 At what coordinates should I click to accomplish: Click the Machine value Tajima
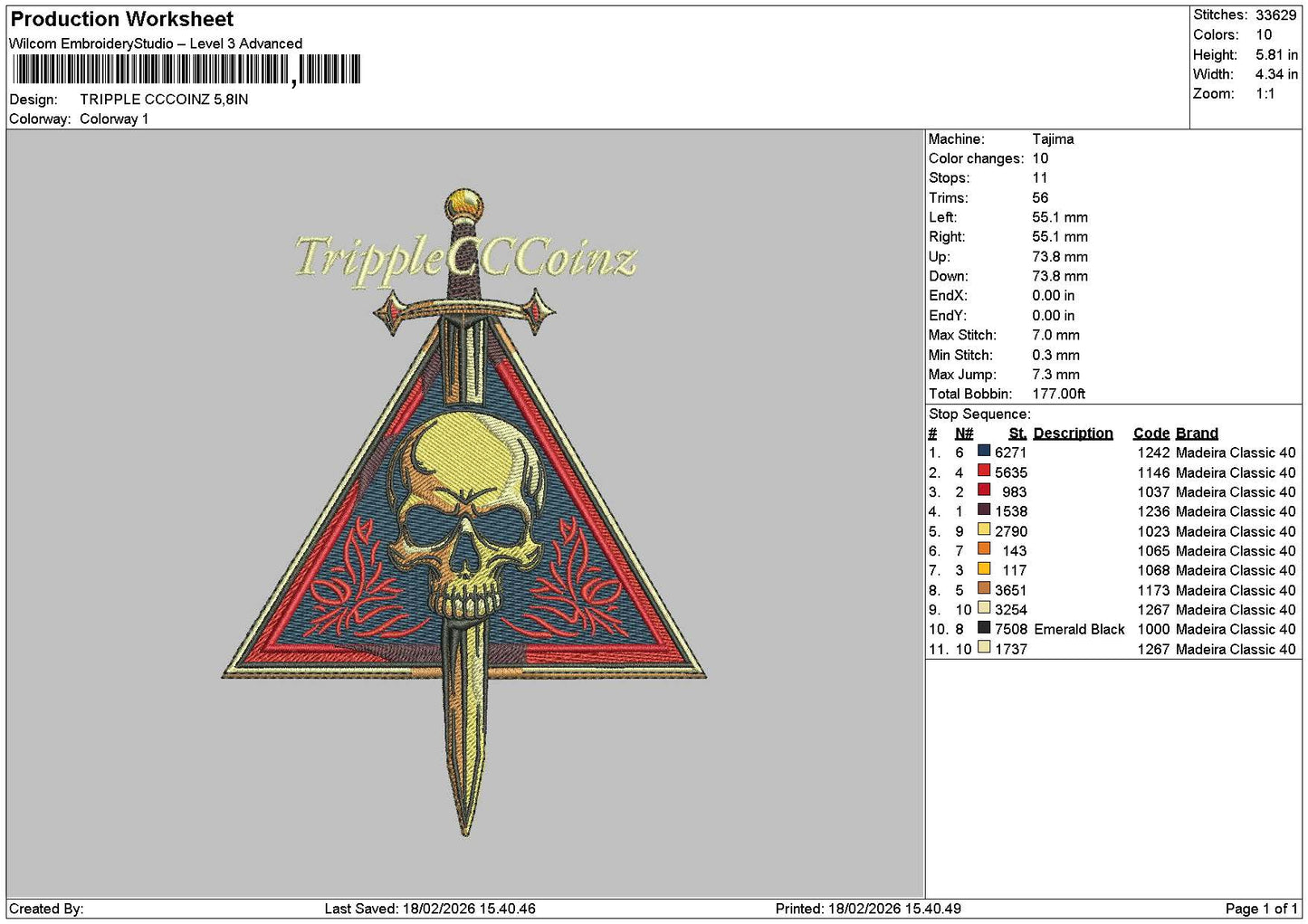pyautogui.click(x=1053, y=139)
